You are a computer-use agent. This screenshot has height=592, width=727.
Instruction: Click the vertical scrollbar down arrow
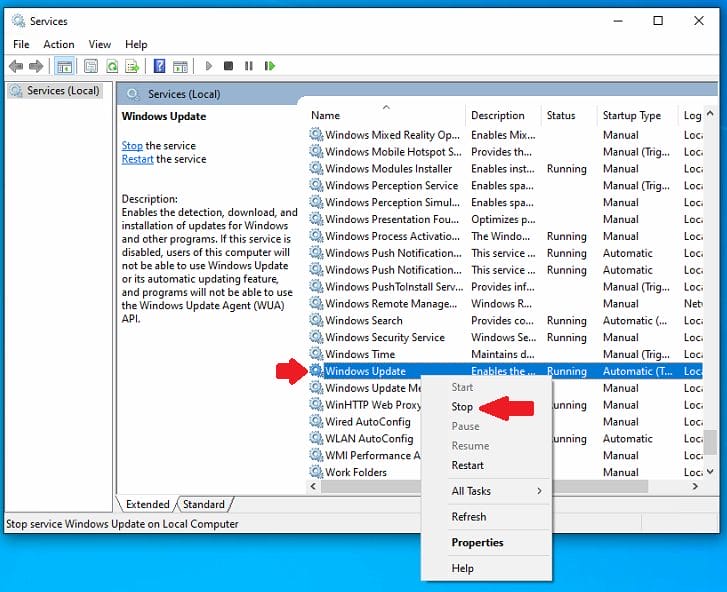pos(711,472)
